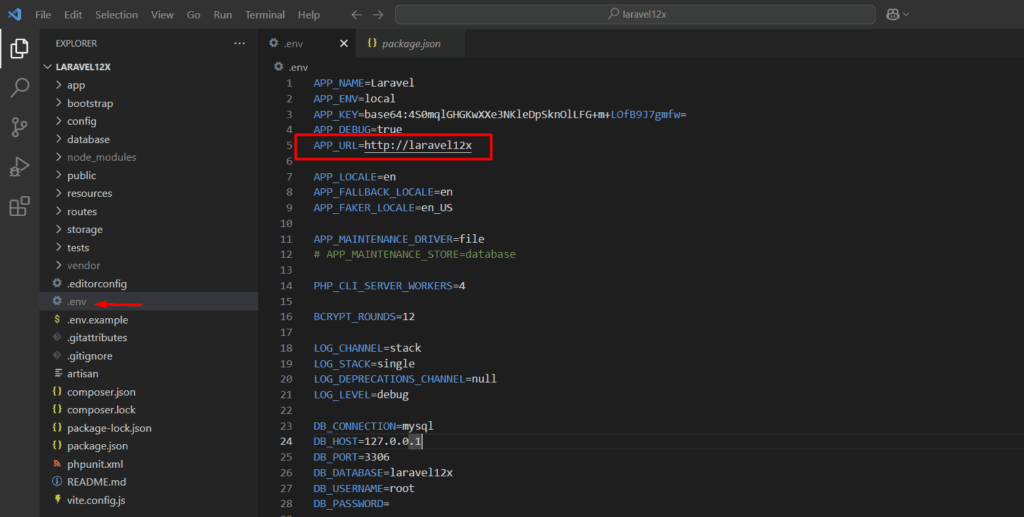Go forward using the right arrow
Screen dimensions: 1024x517
click(x=379, y=15)
